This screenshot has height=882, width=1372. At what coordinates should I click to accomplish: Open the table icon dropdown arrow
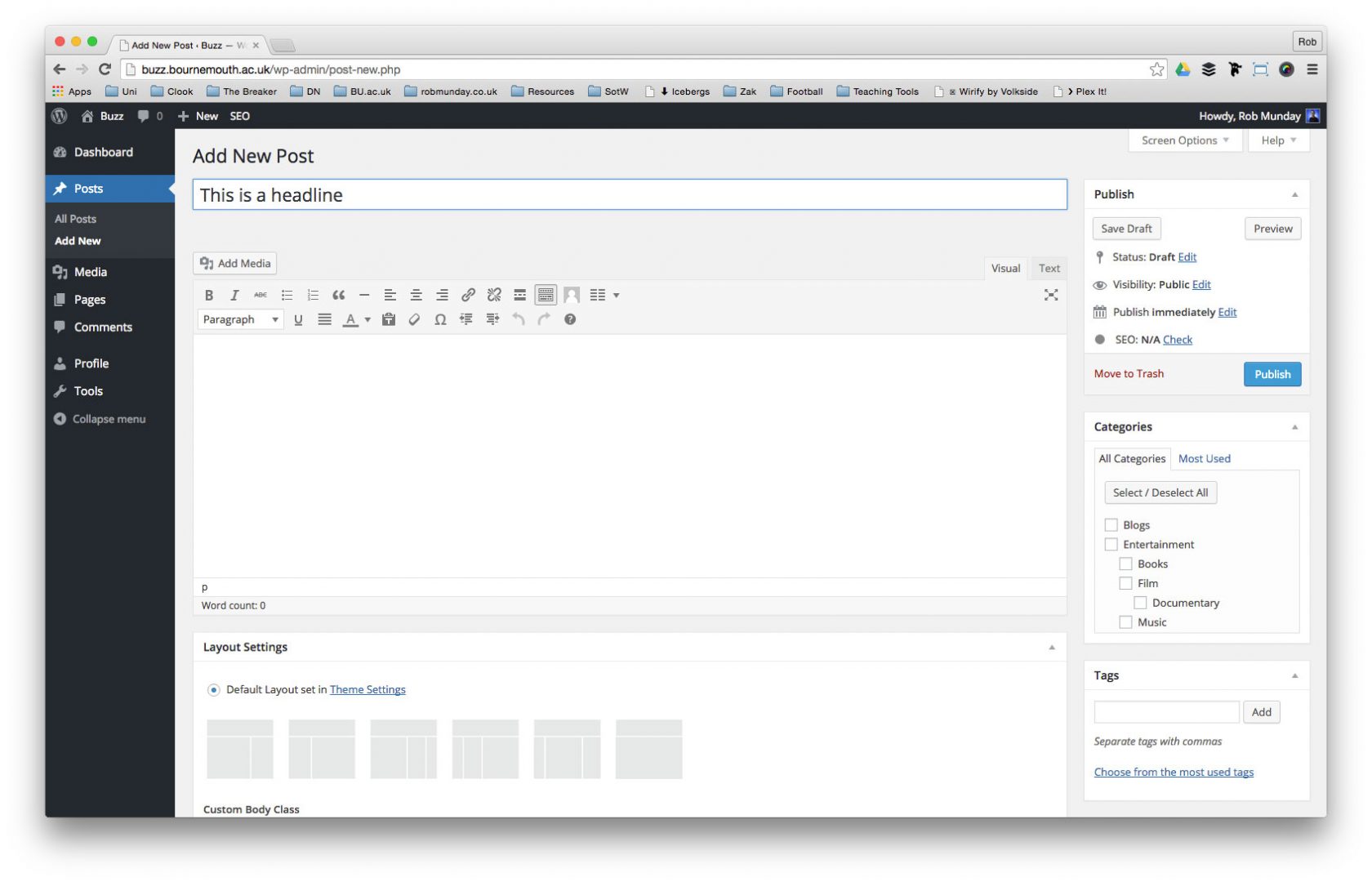coord(617,295)
